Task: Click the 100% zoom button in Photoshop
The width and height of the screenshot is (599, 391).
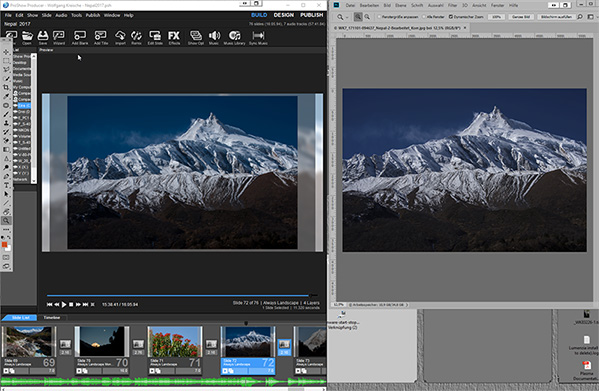Action: (496, 17)
